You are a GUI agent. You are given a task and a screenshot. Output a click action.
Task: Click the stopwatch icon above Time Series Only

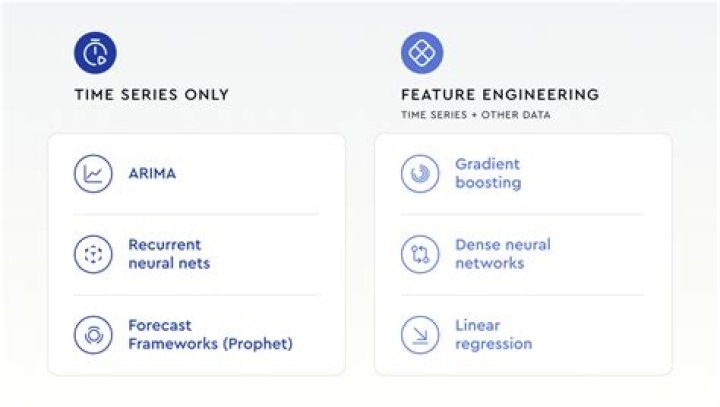[95, 52]
